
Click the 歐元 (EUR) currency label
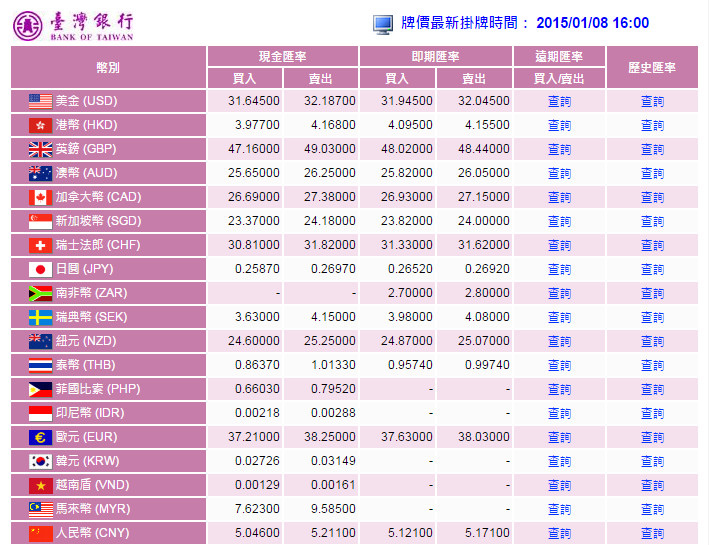click(86, 437)
